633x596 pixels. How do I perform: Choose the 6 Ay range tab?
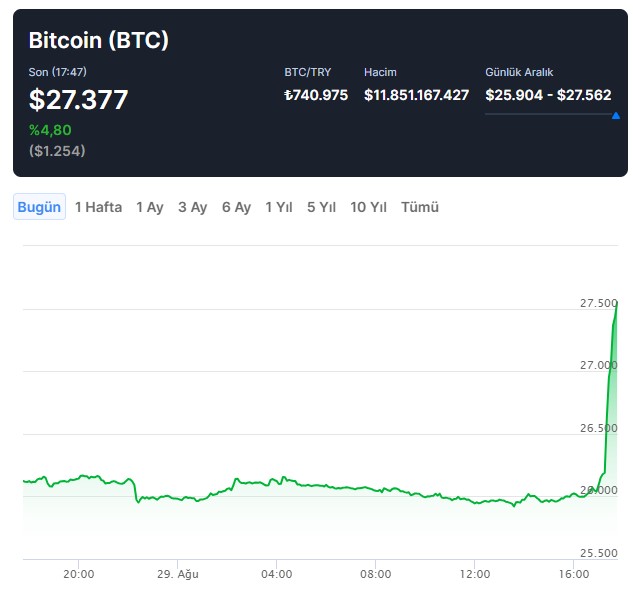coord(236,207)
